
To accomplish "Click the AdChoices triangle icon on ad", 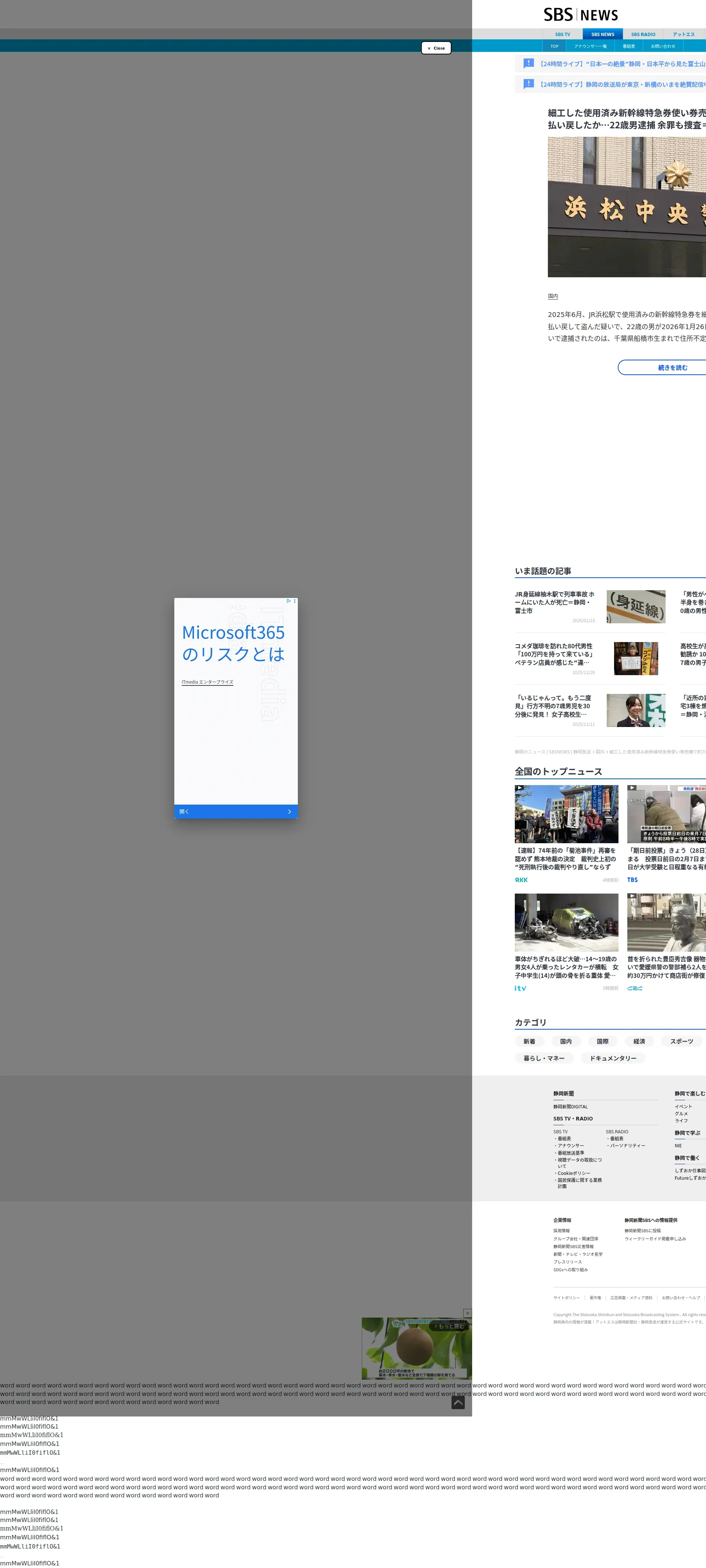I will (x=289, y=601).
